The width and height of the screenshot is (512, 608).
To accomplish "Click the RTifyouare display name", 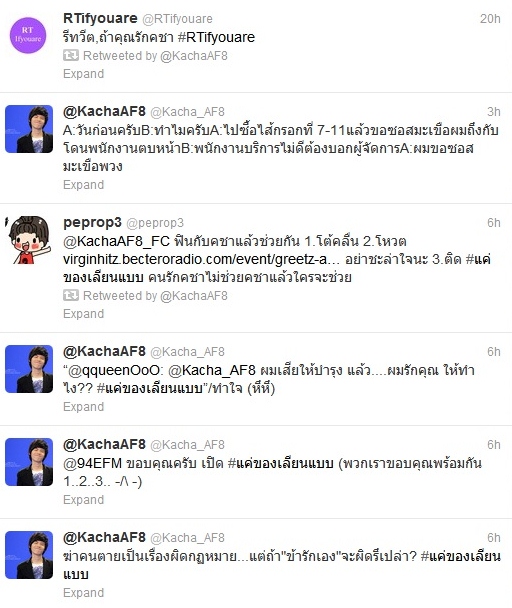I will [x=100, y=18].
